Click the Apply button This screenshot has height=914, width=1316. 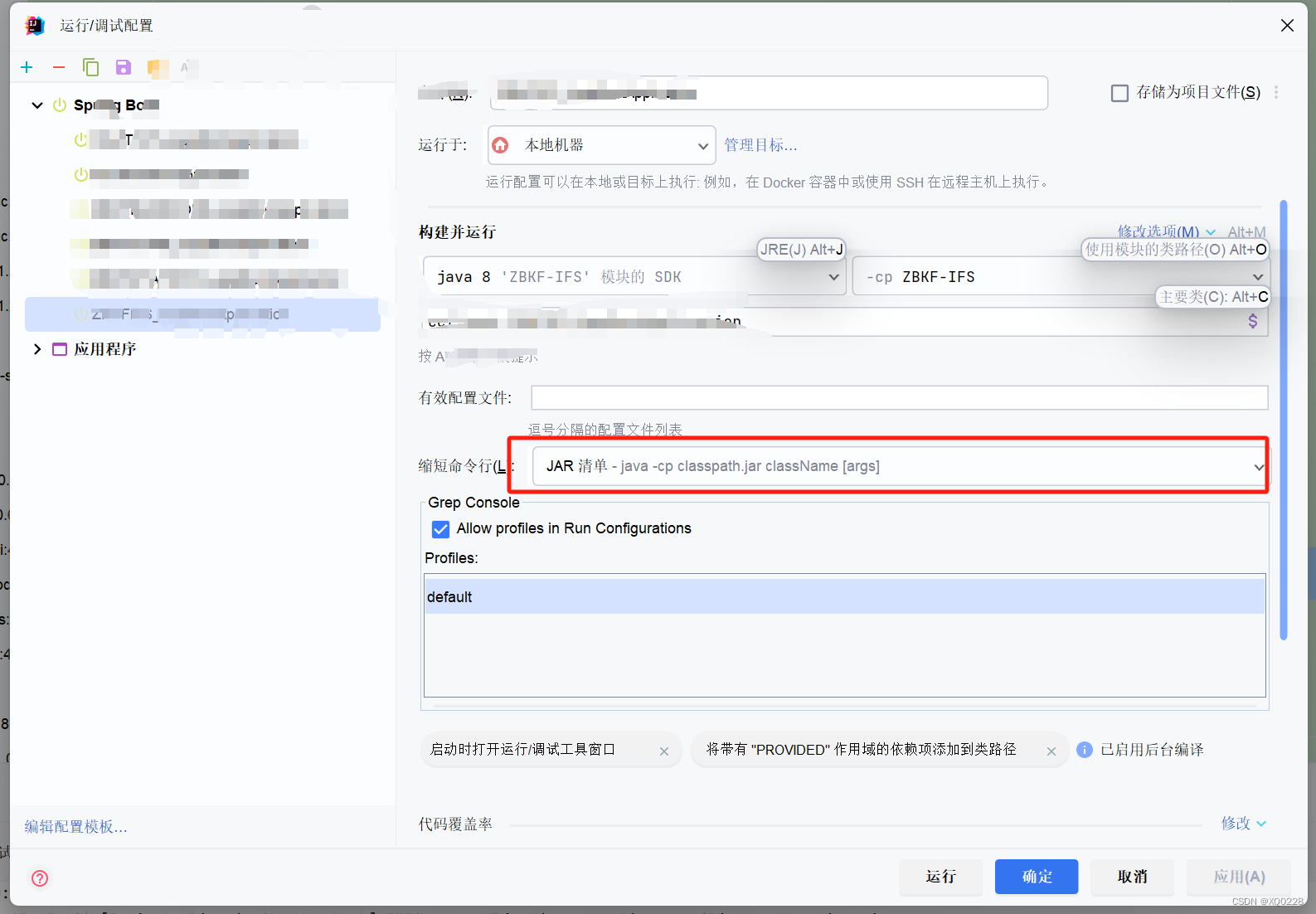[1239, 877]
